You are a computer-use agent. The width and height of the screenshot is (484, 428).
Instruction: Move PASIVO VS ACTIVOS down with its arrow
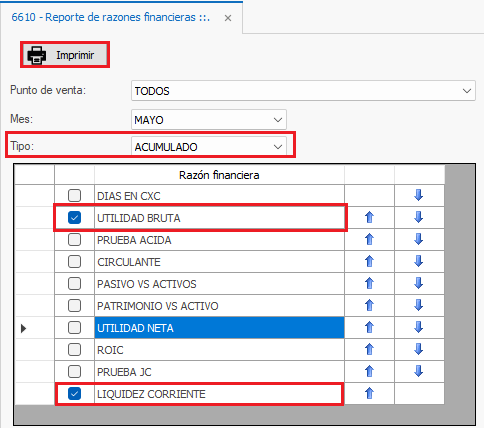click(419, 283)
